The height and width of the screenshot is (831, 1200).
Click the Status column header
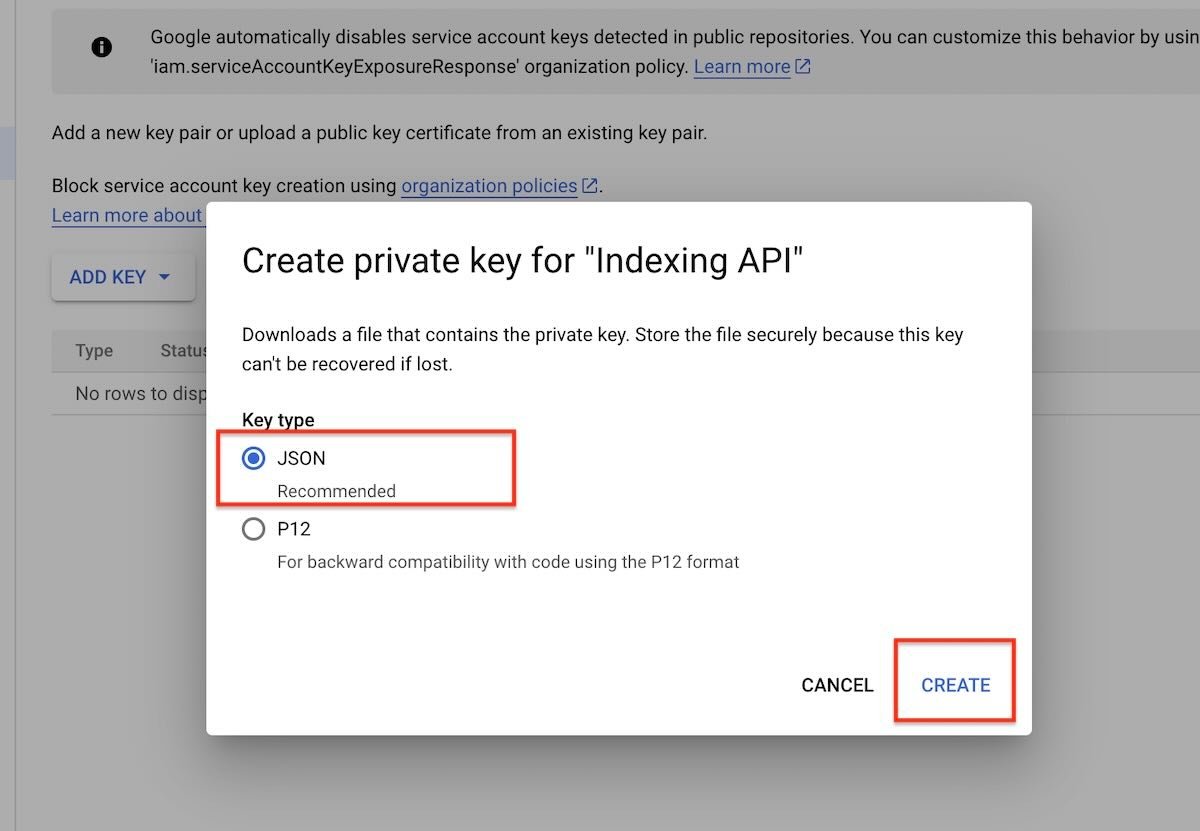pos(183,351)
